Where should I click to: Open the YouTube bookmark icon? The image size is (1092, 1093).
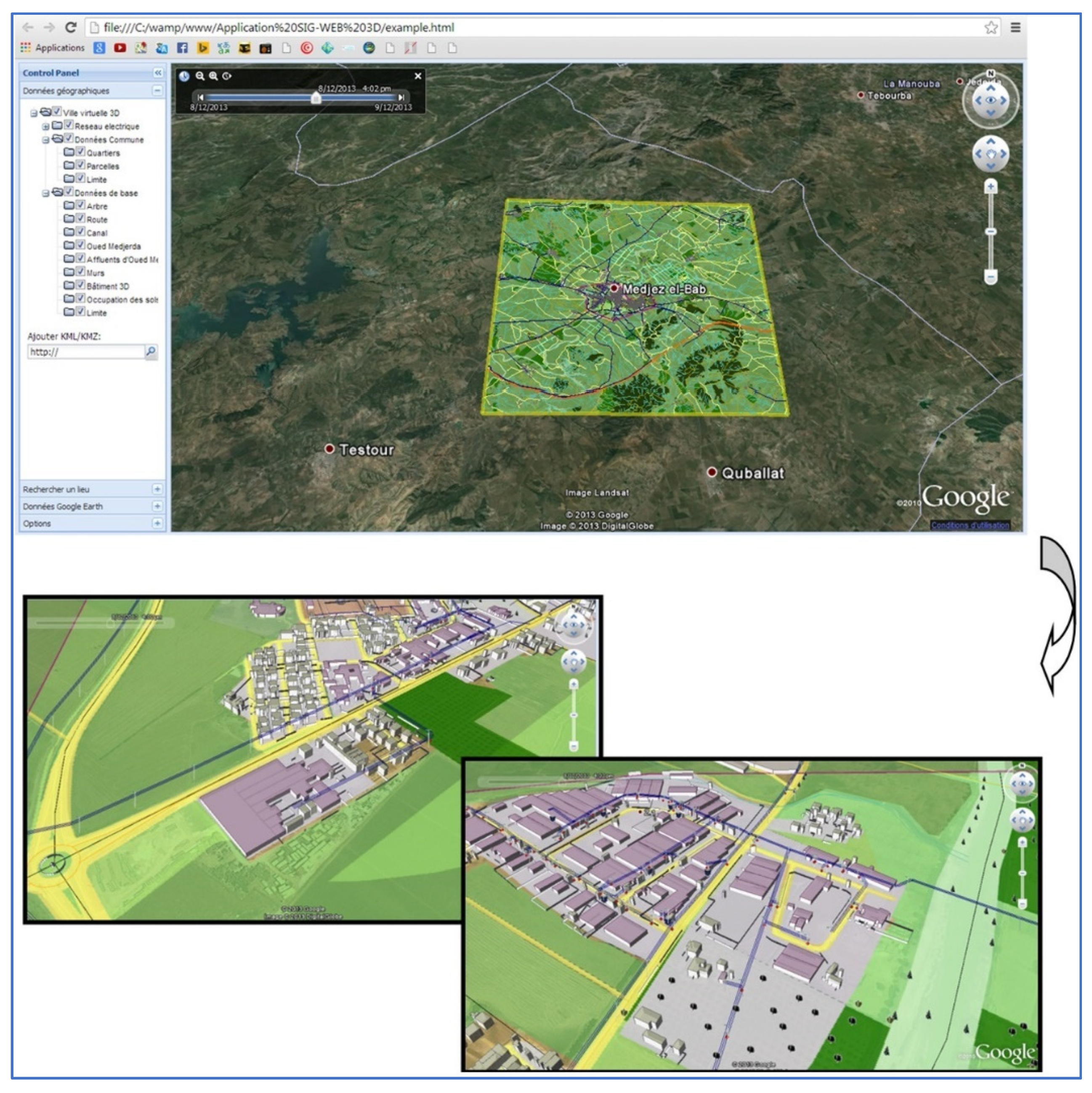[x=120, y=48]
